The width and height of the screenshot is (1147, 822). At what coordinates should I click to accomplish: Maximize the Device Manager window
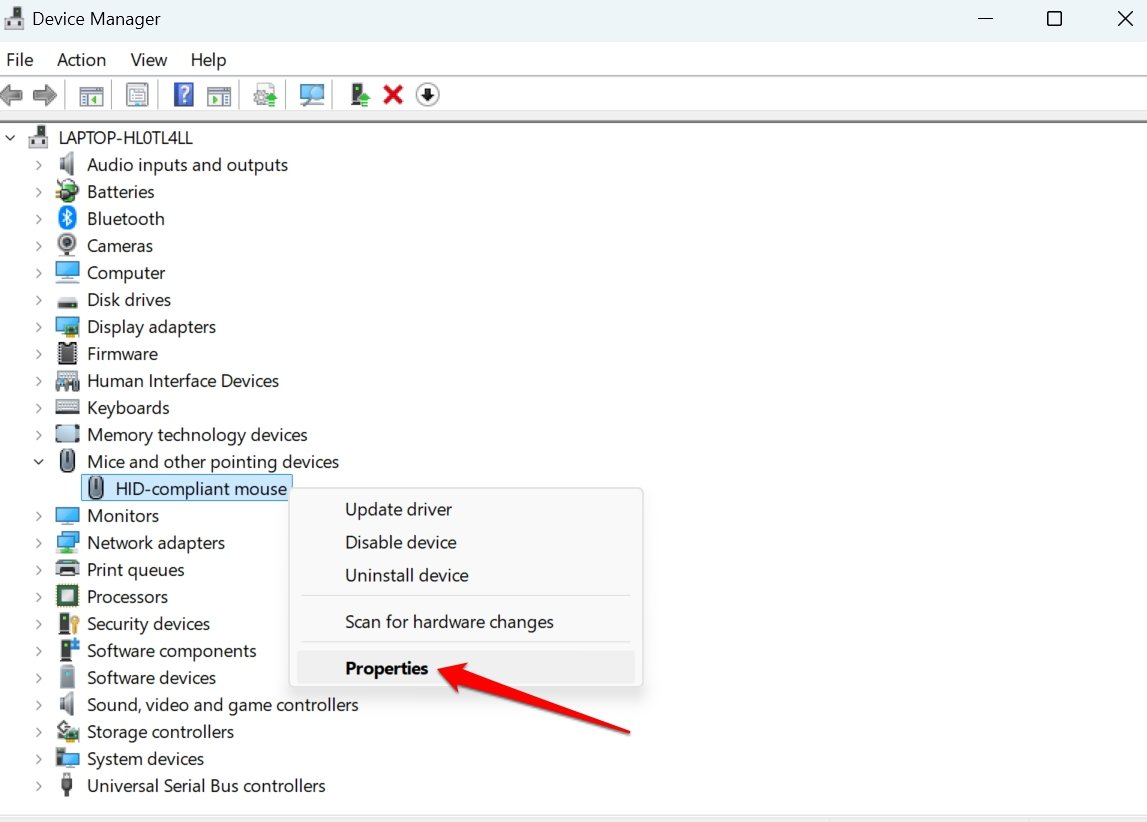point(1054,19)
